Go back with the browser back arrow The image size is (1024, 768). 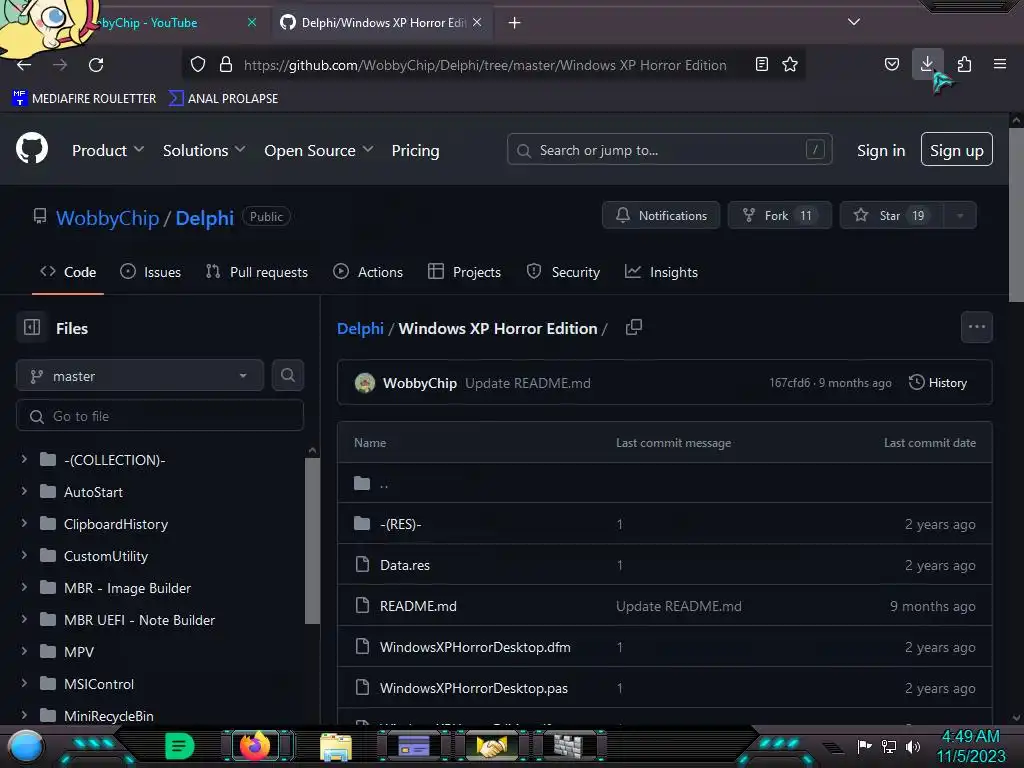pyautogui.click(x=24, y=65)
